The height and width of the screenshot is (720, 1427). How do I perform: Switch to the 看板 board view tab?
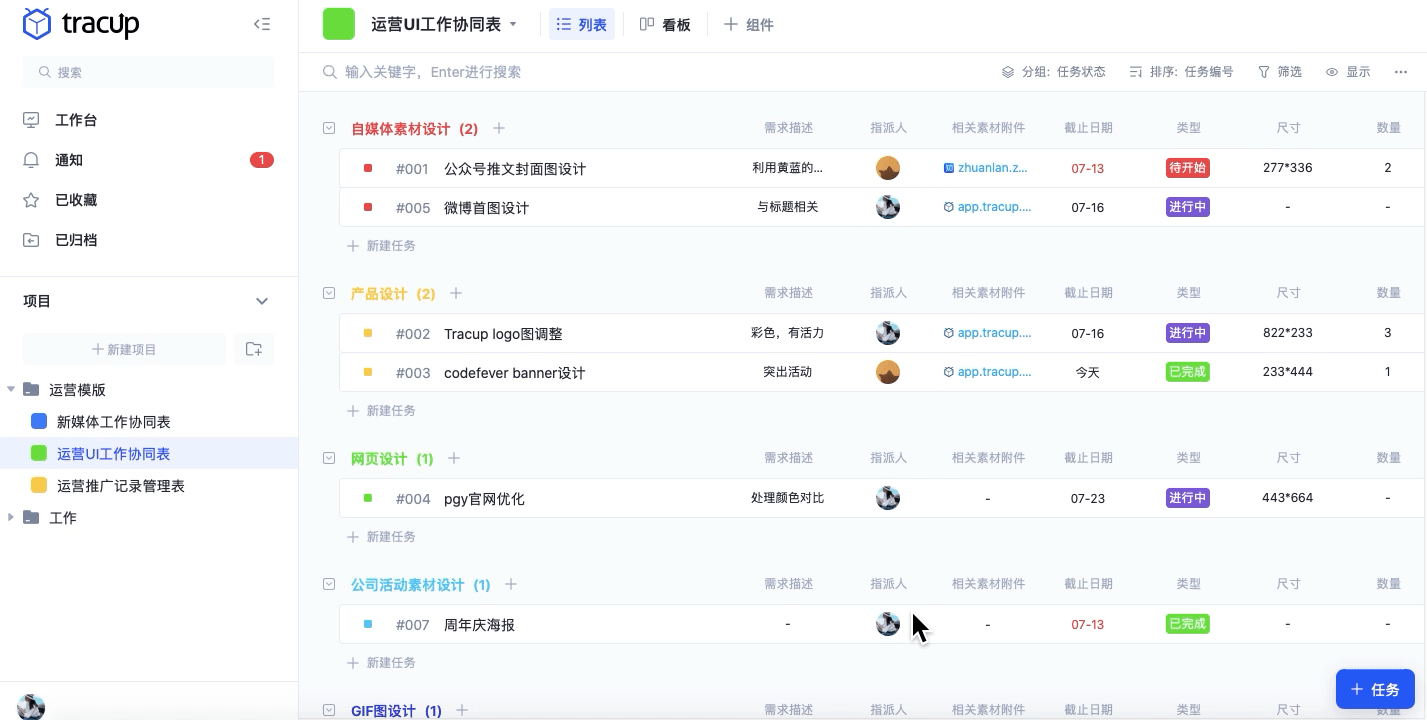(x=665, y=24)
